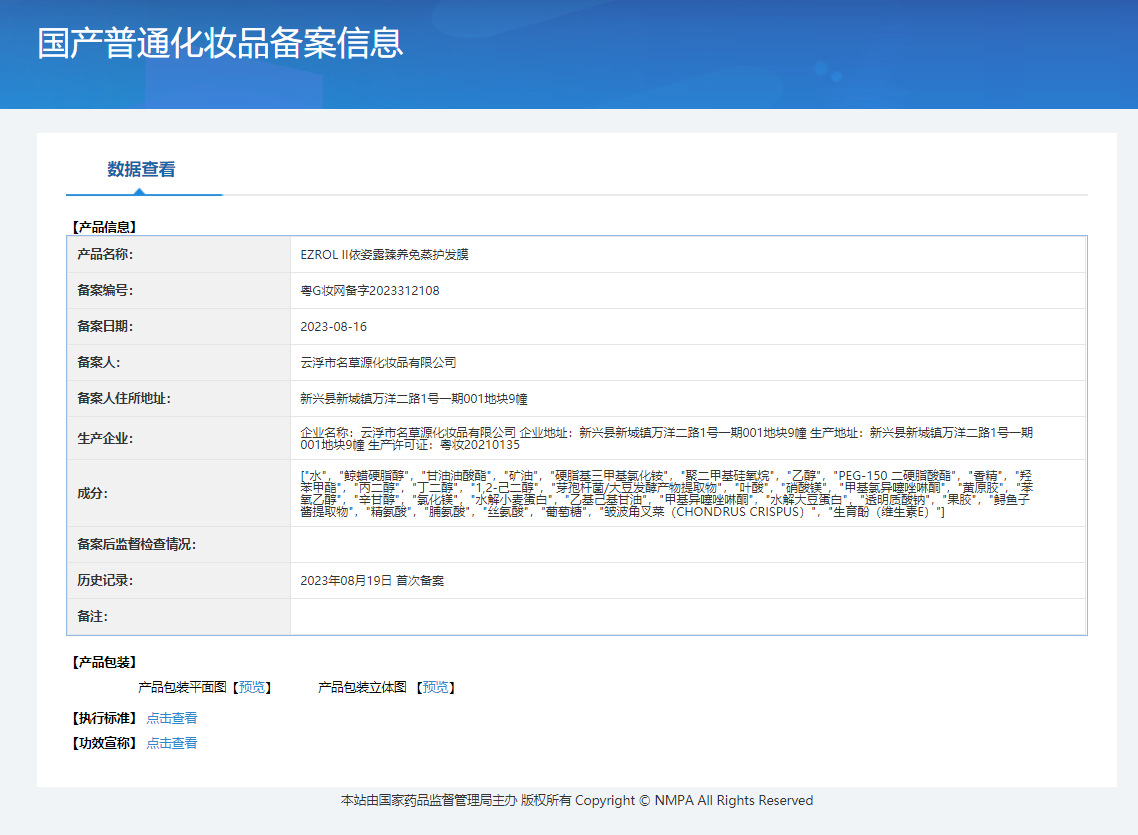Click the 备案人住所地址 address value
Image resolution: width=1138 pixels, height=835 pixels.
413,399
